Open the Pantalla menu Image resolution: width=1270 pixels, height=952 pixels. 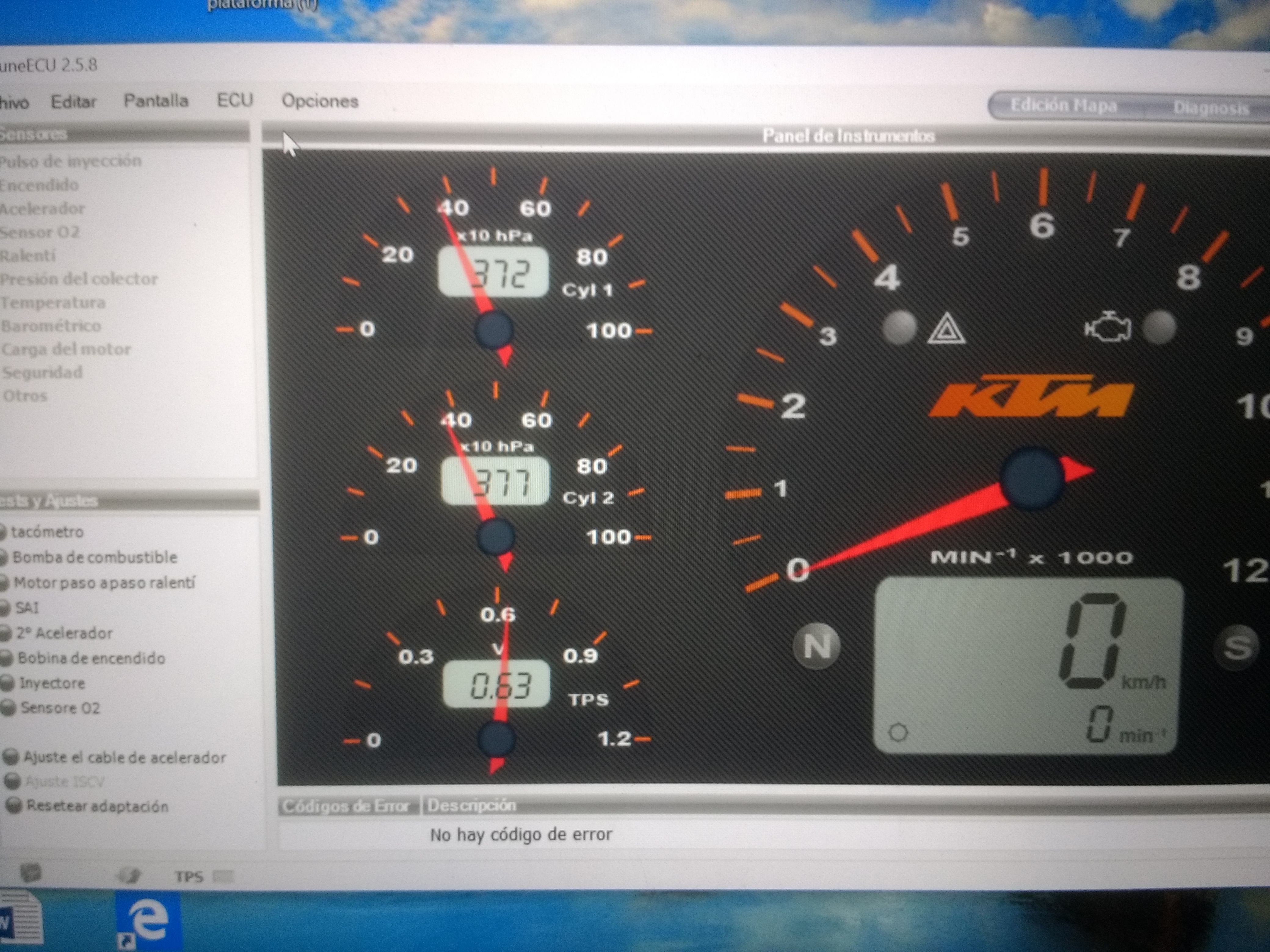click(156, 101)
